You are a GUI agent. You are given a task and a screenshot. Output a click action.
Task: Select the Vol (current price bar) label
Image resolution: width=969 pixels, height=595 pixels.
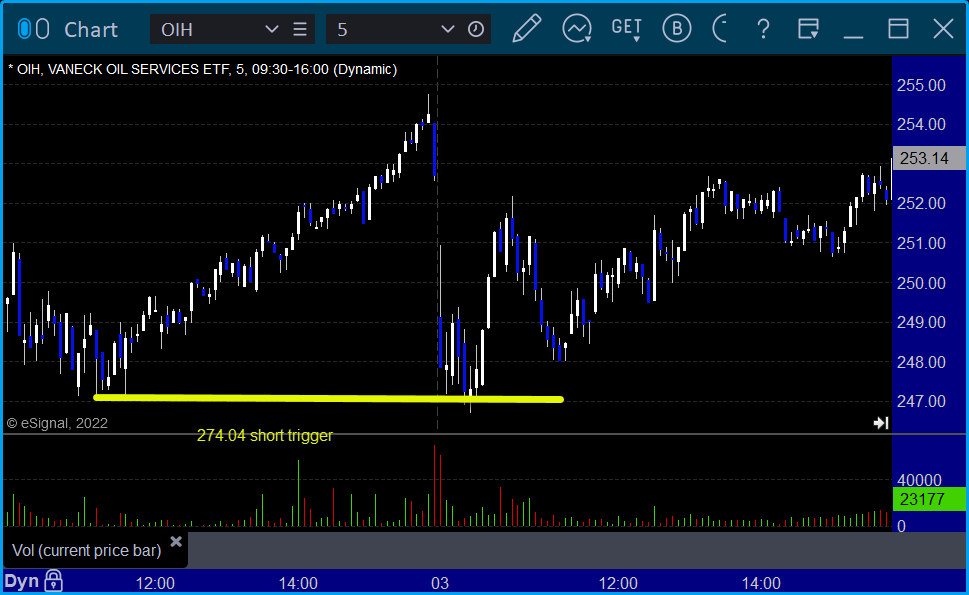(x=87, y=551)
